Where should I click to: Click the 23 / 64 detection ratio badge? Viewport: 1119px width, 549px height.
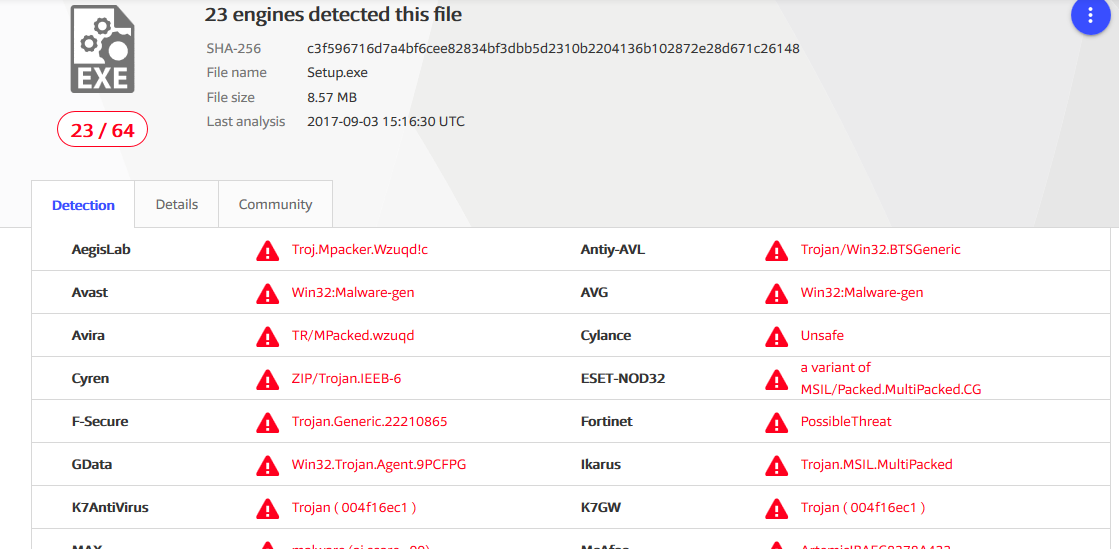[x=103, y=130]
